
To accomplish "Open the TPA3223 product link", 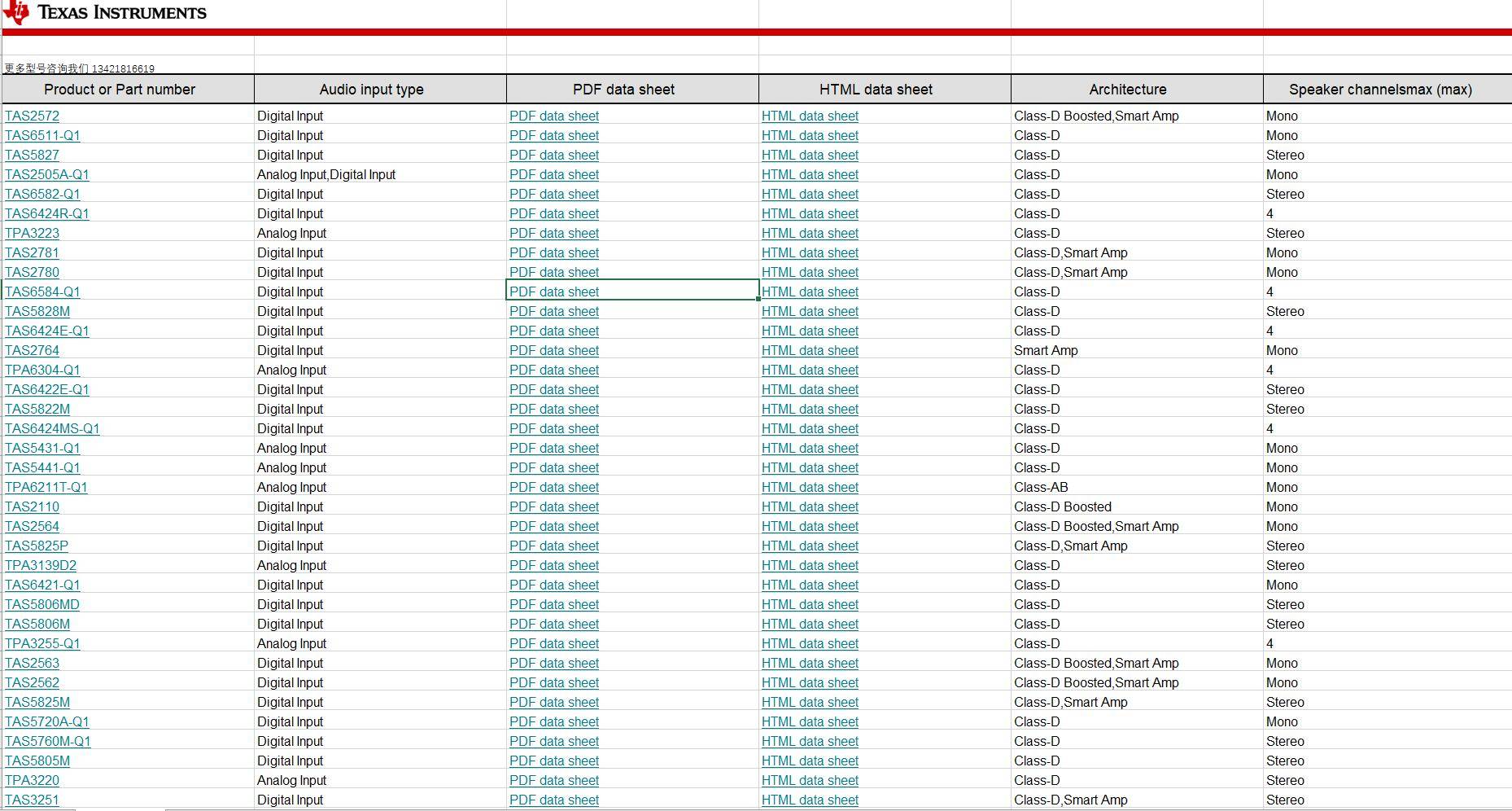I will 33,234.
